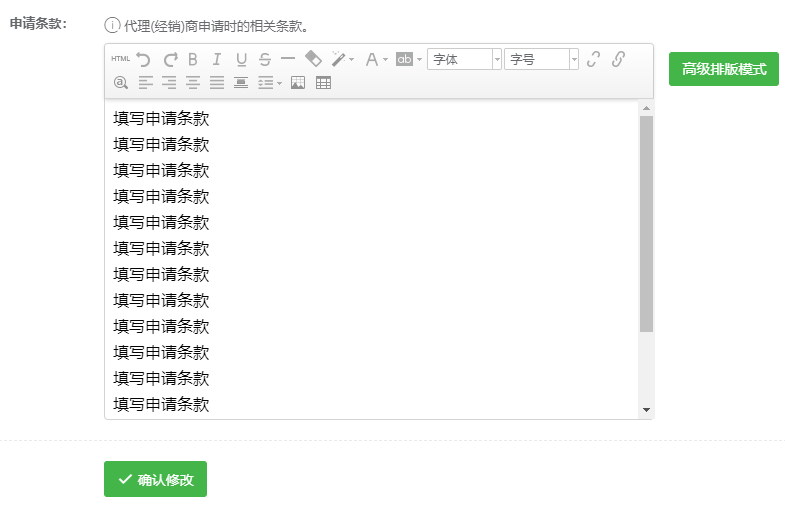Click the info icon beside 代理(经销)商申请时的相关条款
Viewport: 785px width, 506px height.
pos(112,25)
